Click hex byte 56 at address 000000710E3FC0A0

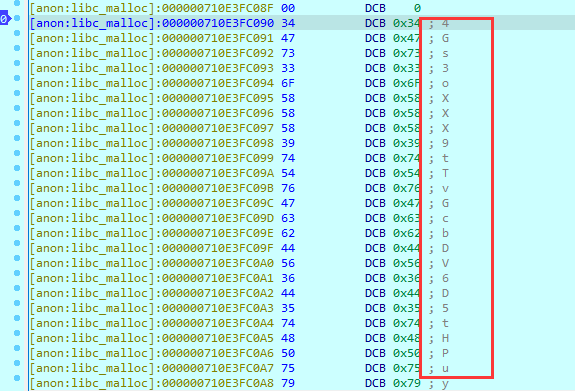pyautogui.click(x=288, y=263)
